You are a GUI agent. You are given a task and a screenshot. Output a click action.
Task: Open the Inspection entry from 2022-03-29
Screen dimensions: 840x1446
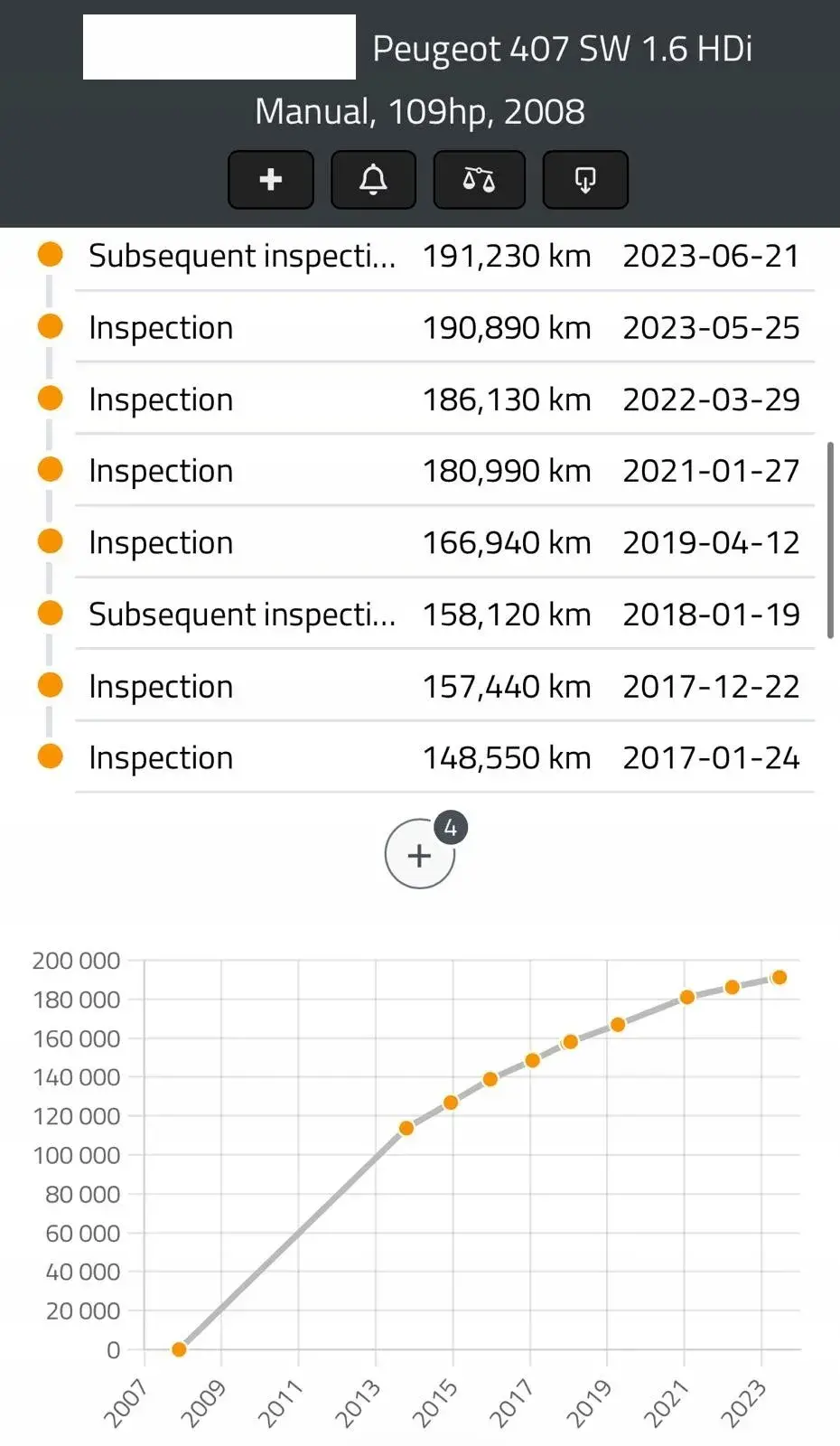click(444, 399)
